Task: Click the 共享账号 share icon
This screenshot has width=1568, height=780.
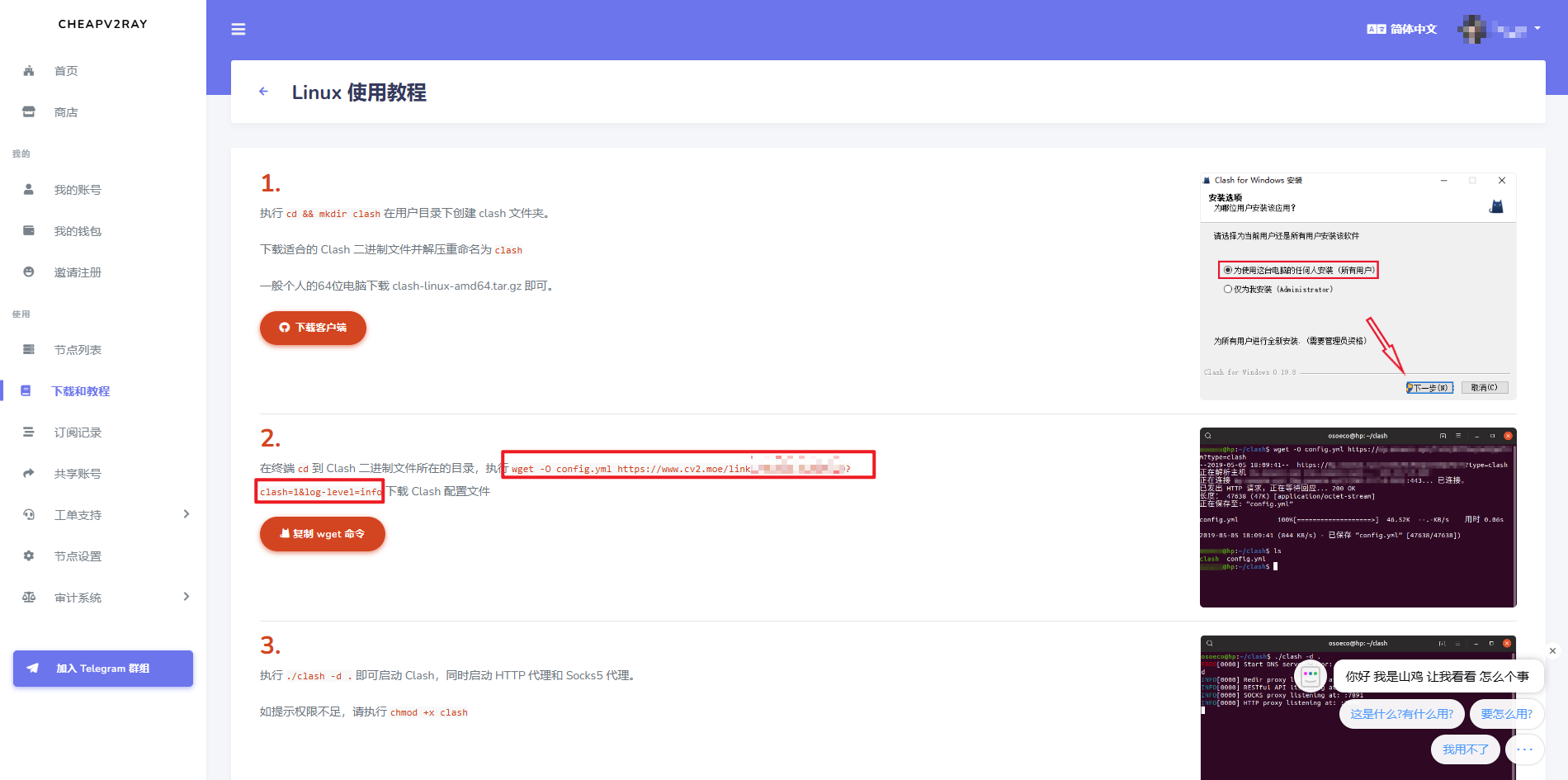Action: tap(29, 474)
